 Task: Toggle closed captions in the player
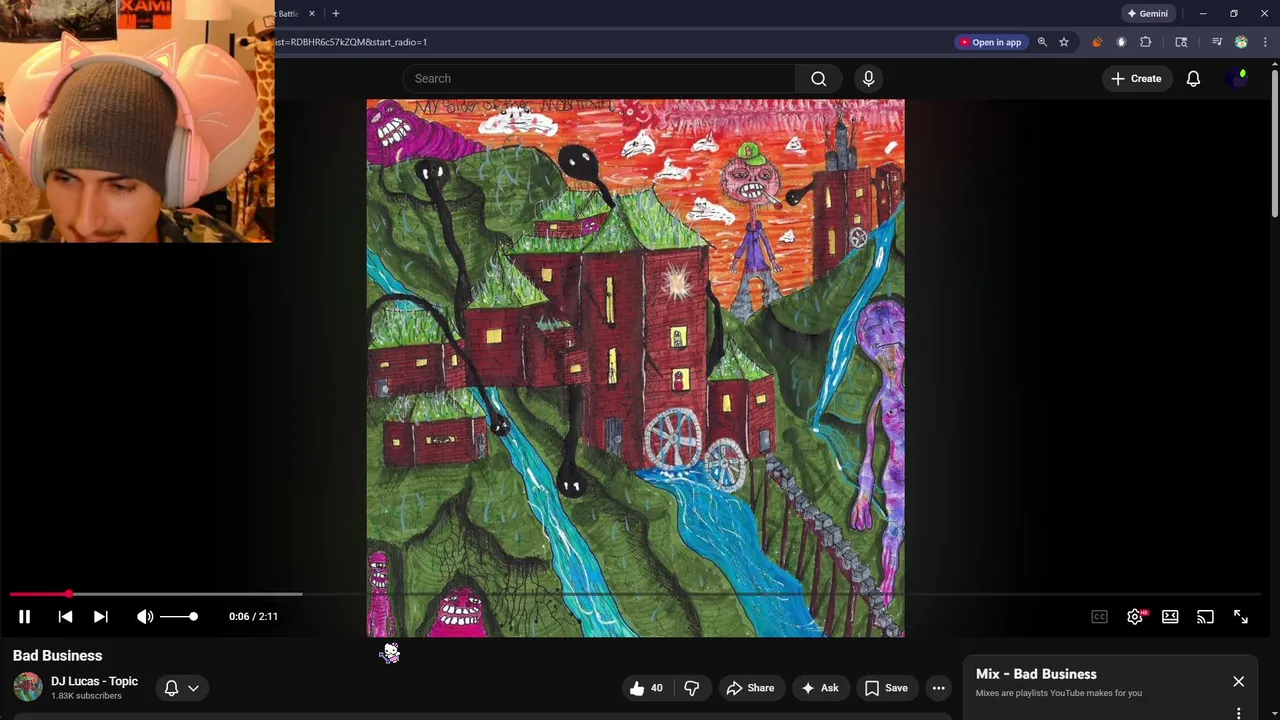tap(1099, 617)
